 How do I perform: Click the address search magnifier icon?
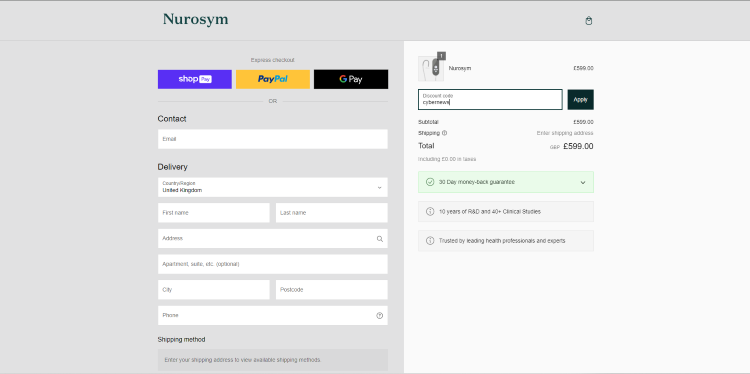[x=380, y=239]
